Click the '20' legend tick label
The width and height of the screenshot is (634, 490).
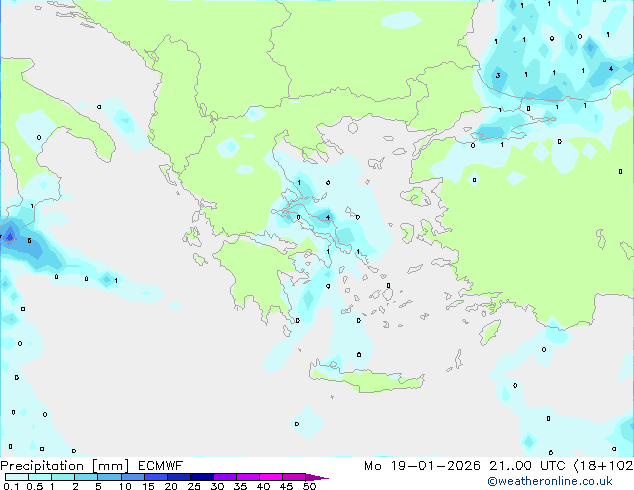171,486
